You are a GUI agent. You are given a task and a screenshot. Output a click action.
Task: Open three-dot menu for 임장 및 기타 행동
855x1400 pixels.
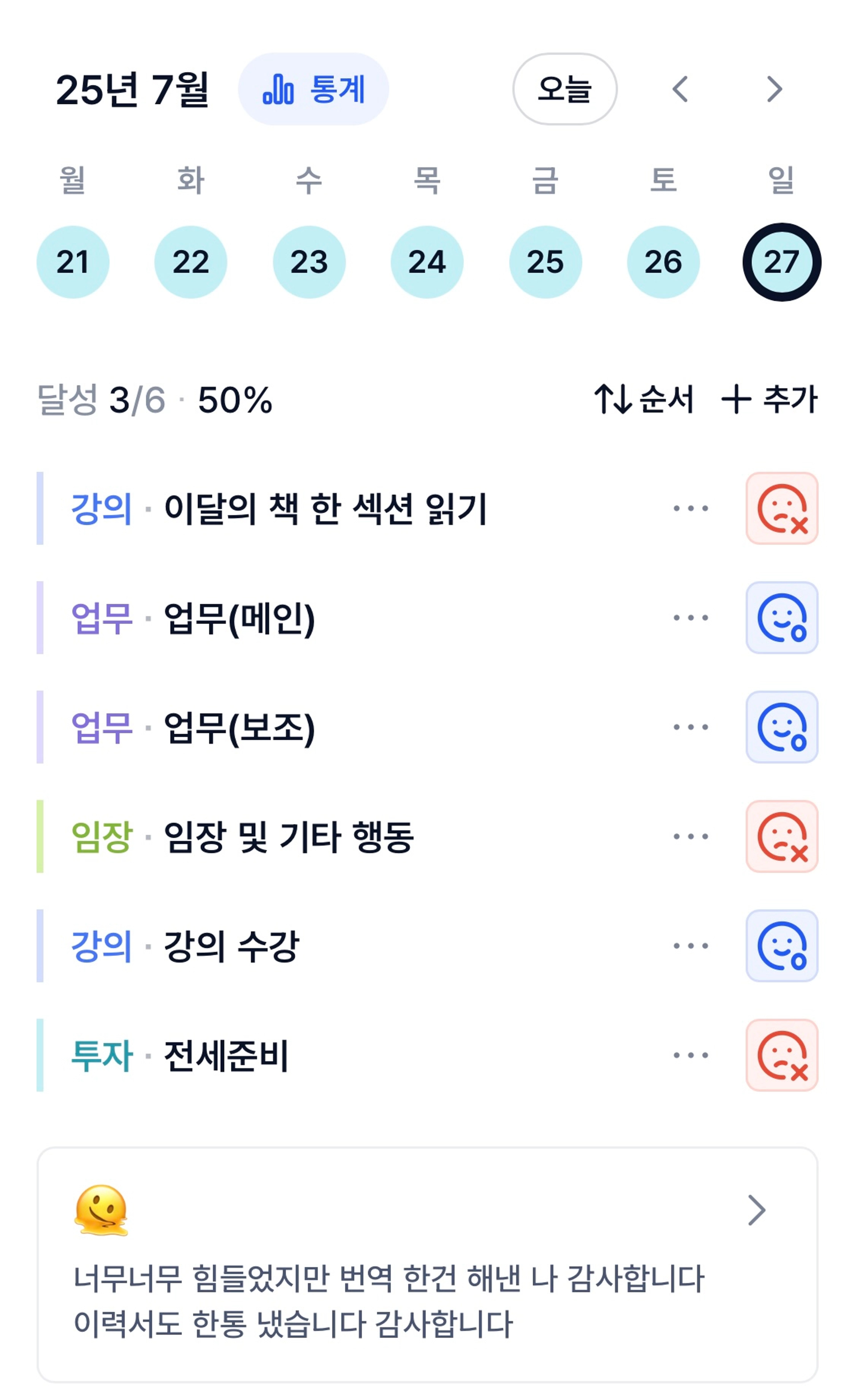(691, 836)
